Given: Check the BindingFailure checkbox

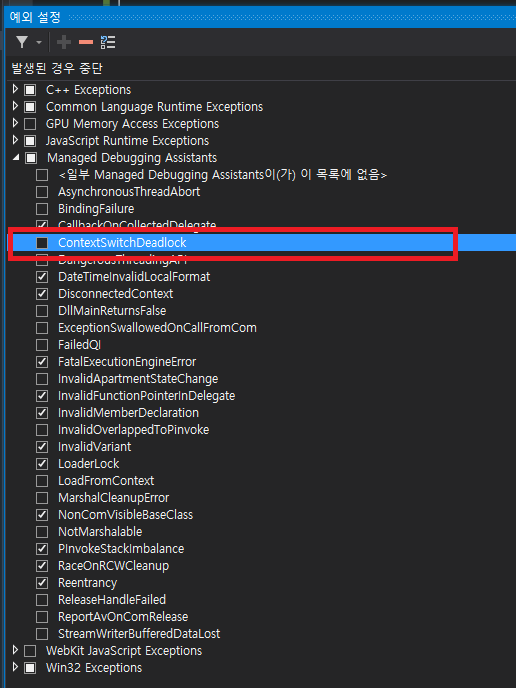Looking at the screenshot, I should (42, 209).
